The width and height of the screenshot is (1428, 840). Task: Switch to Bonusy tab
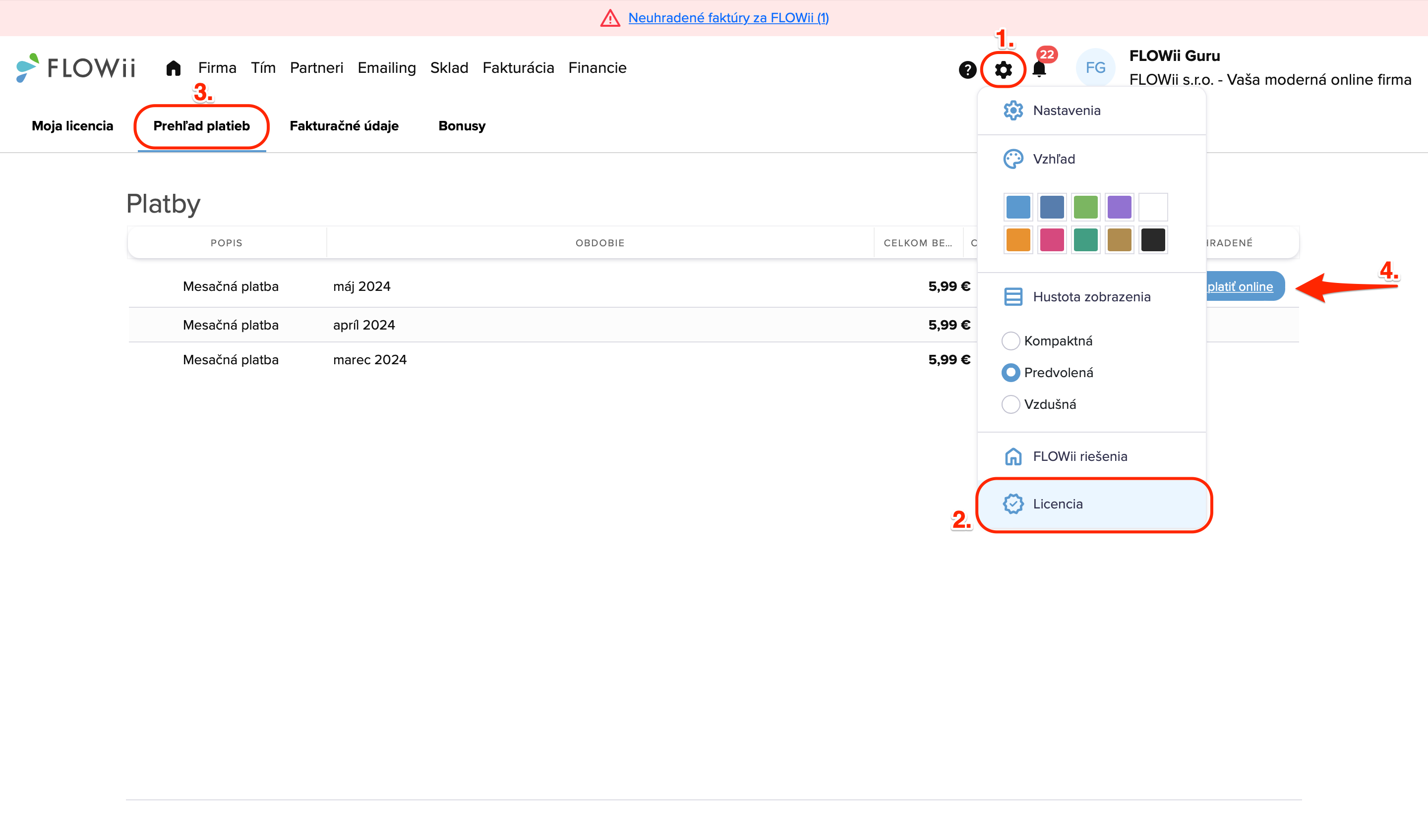pyautogui.click(x=462, y=126)
